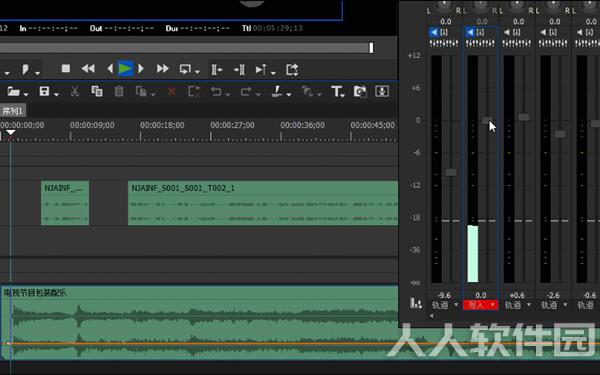Open the red 写入 mode dropdown
Viewport: 600px width, 375px height.
click(480, 305)
